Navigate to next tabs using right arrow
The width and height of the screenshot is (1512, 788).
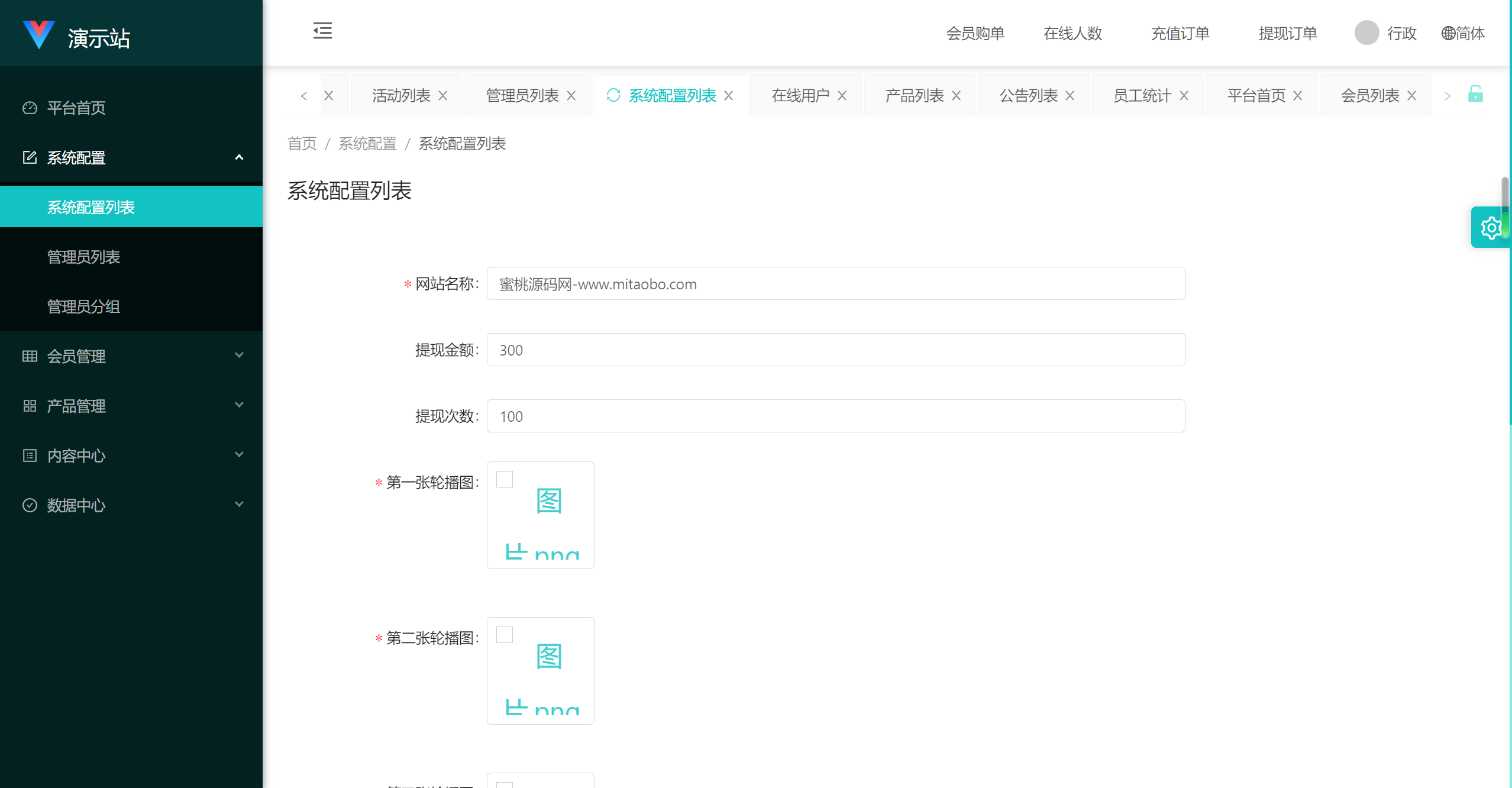pyautogui.click(x=1448, y=95)
